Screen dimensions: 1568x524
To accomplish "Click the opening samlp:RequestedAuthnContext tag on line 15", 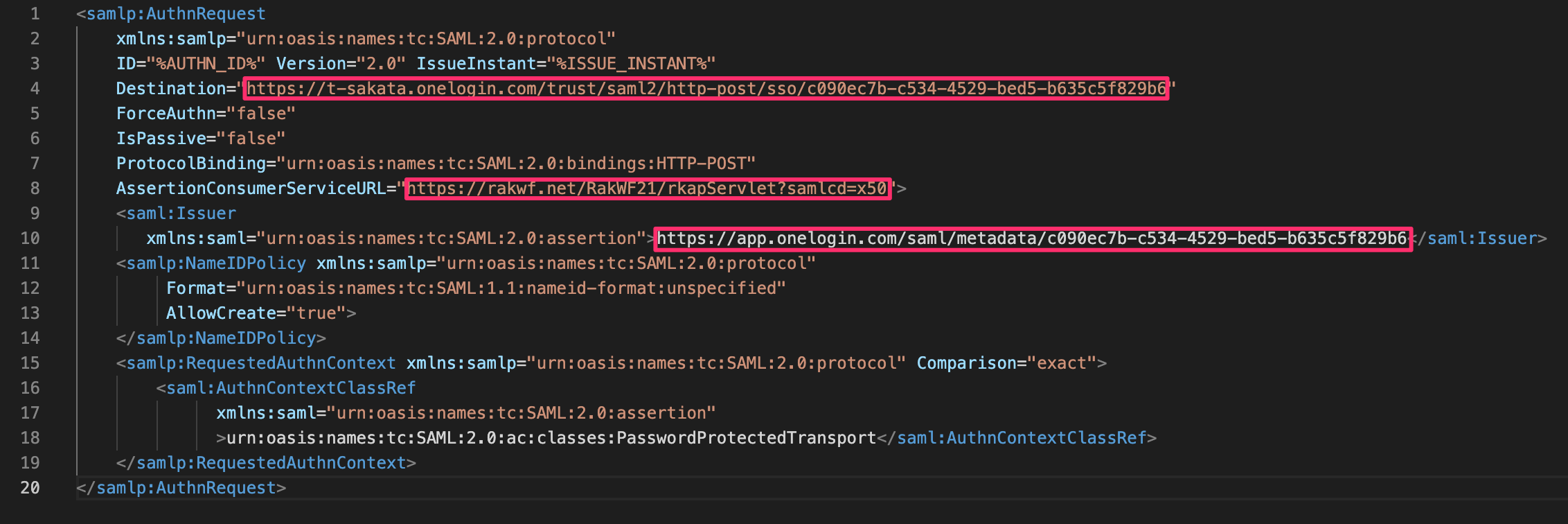I will [256, 363].
